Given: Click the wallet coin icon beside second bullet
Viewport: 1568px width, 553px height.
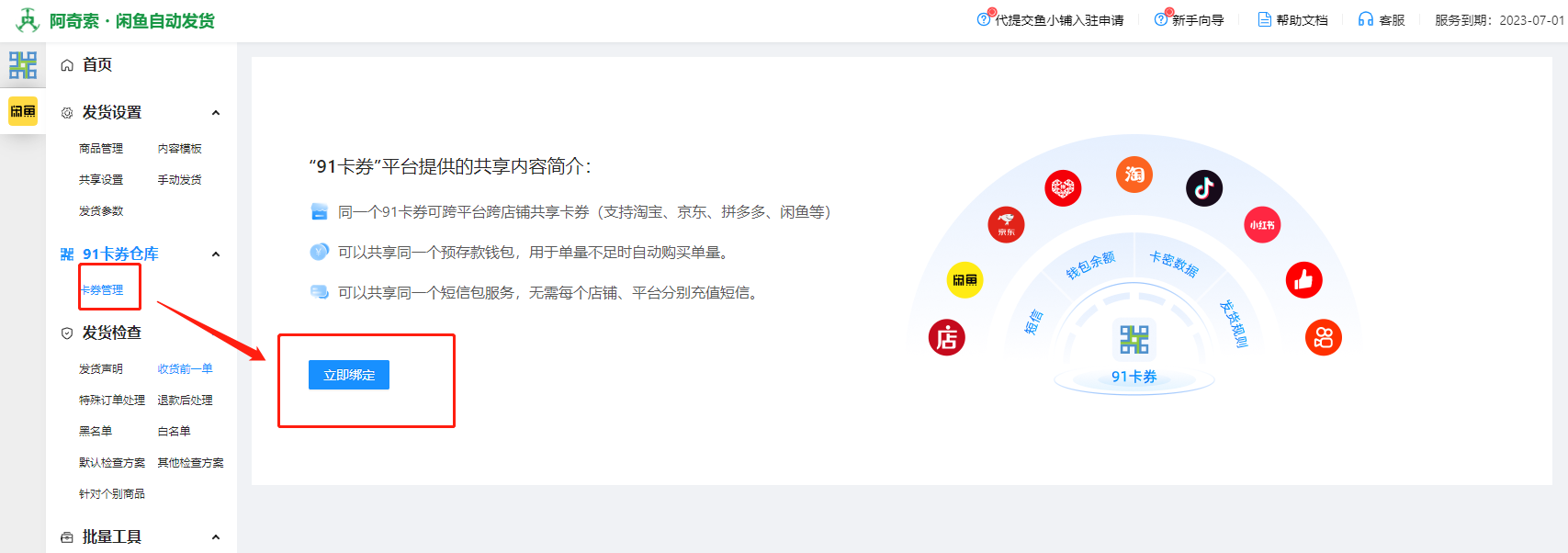Looking at the screenshot, I should pyautogui.click(x=319, y=252).
